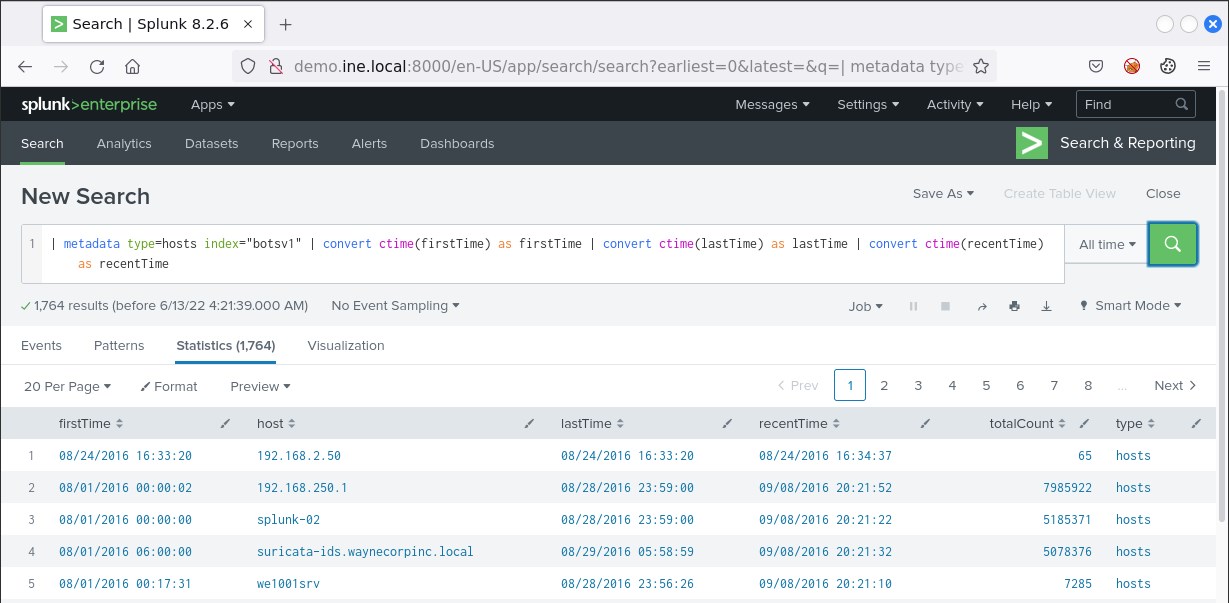Switch to the Visualization tab

click(346, 345)
